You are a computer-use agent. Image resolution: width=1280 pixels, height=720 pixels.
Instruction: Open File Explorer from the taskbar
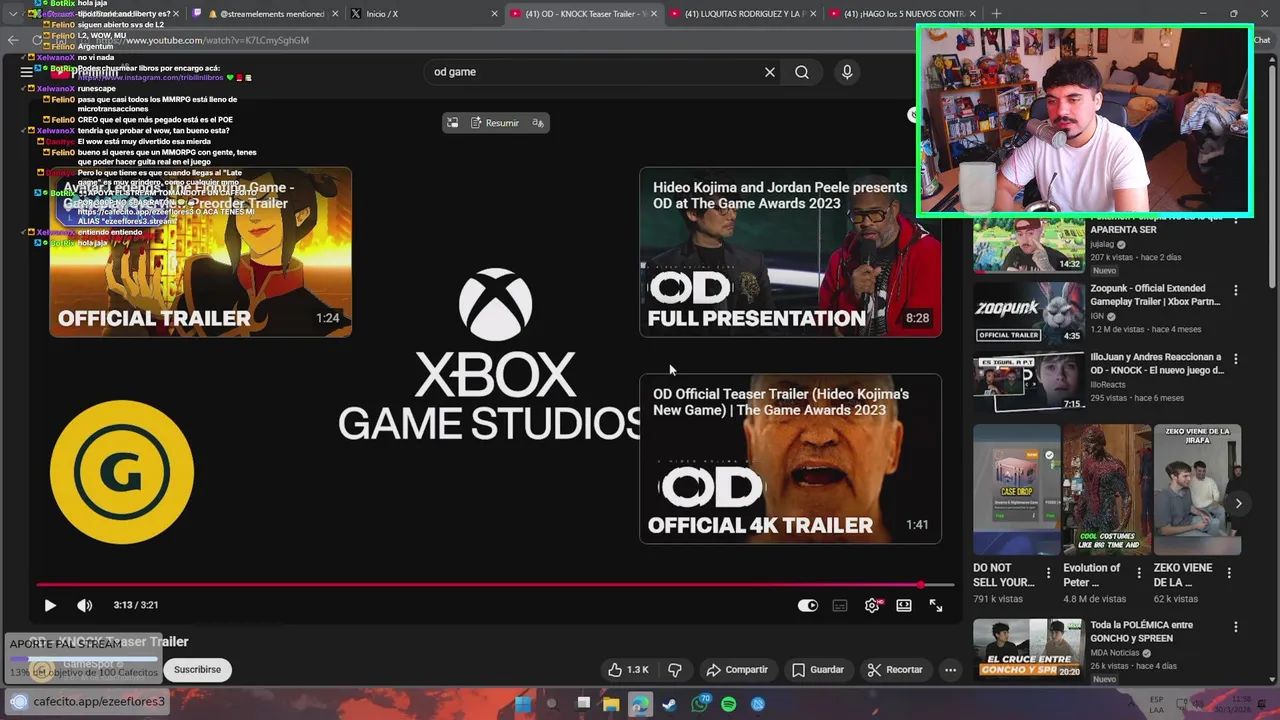[x=611, y=704]
